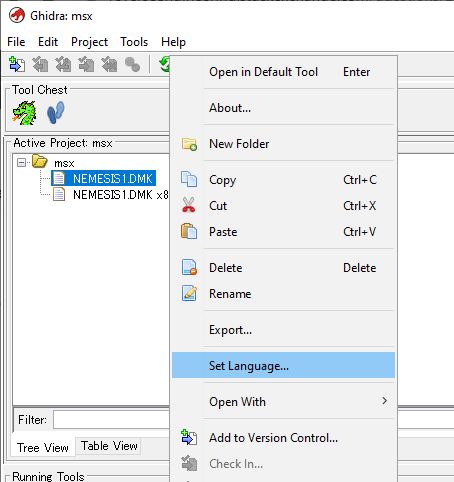Launch the CodeBrowser dragon tool
This screenshot has height=482, width=454.
coord(24,113)
